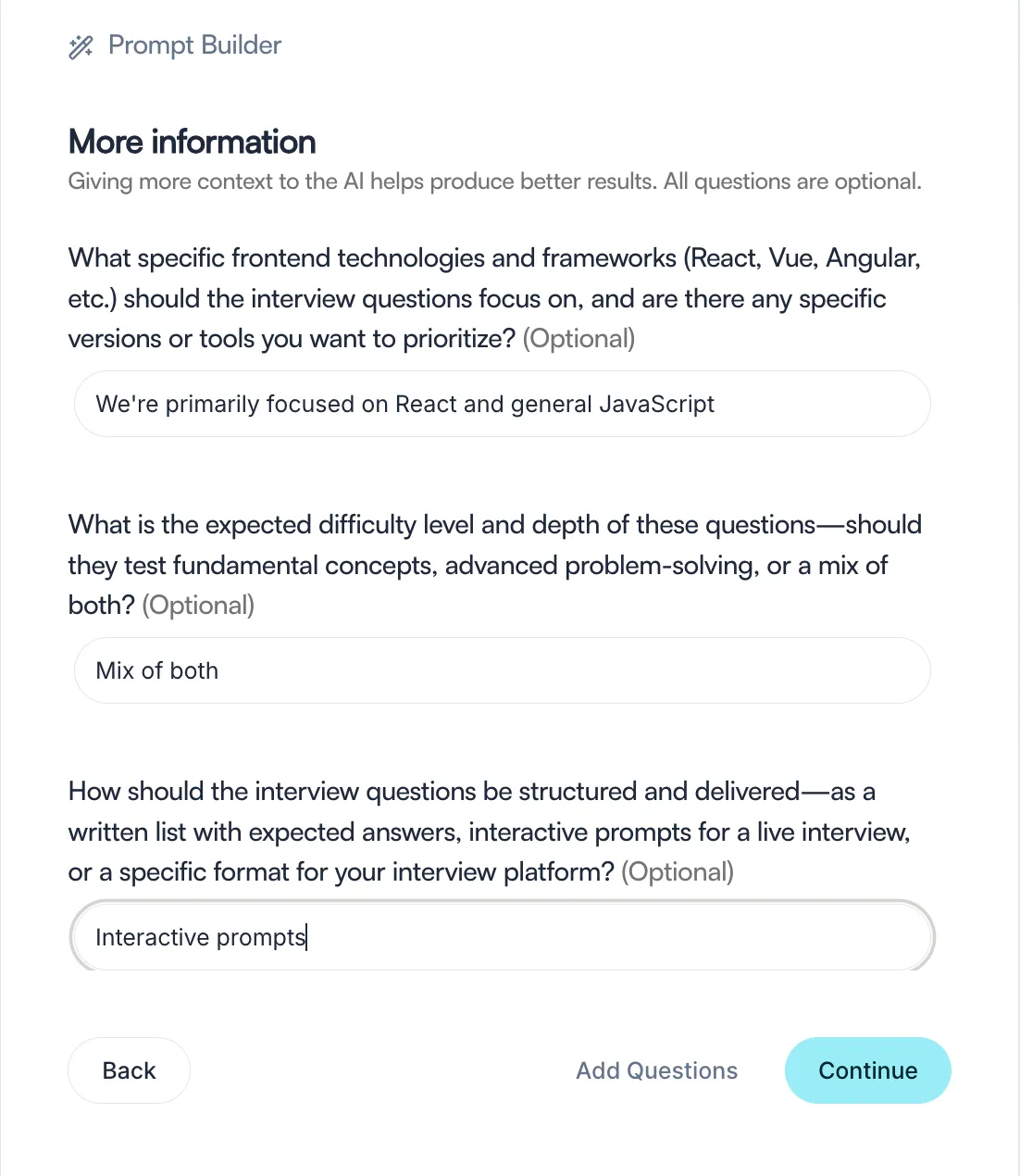
Task: Focus the Interactive prompts input field
Action: pyautogui.click(x=502, y=937)
